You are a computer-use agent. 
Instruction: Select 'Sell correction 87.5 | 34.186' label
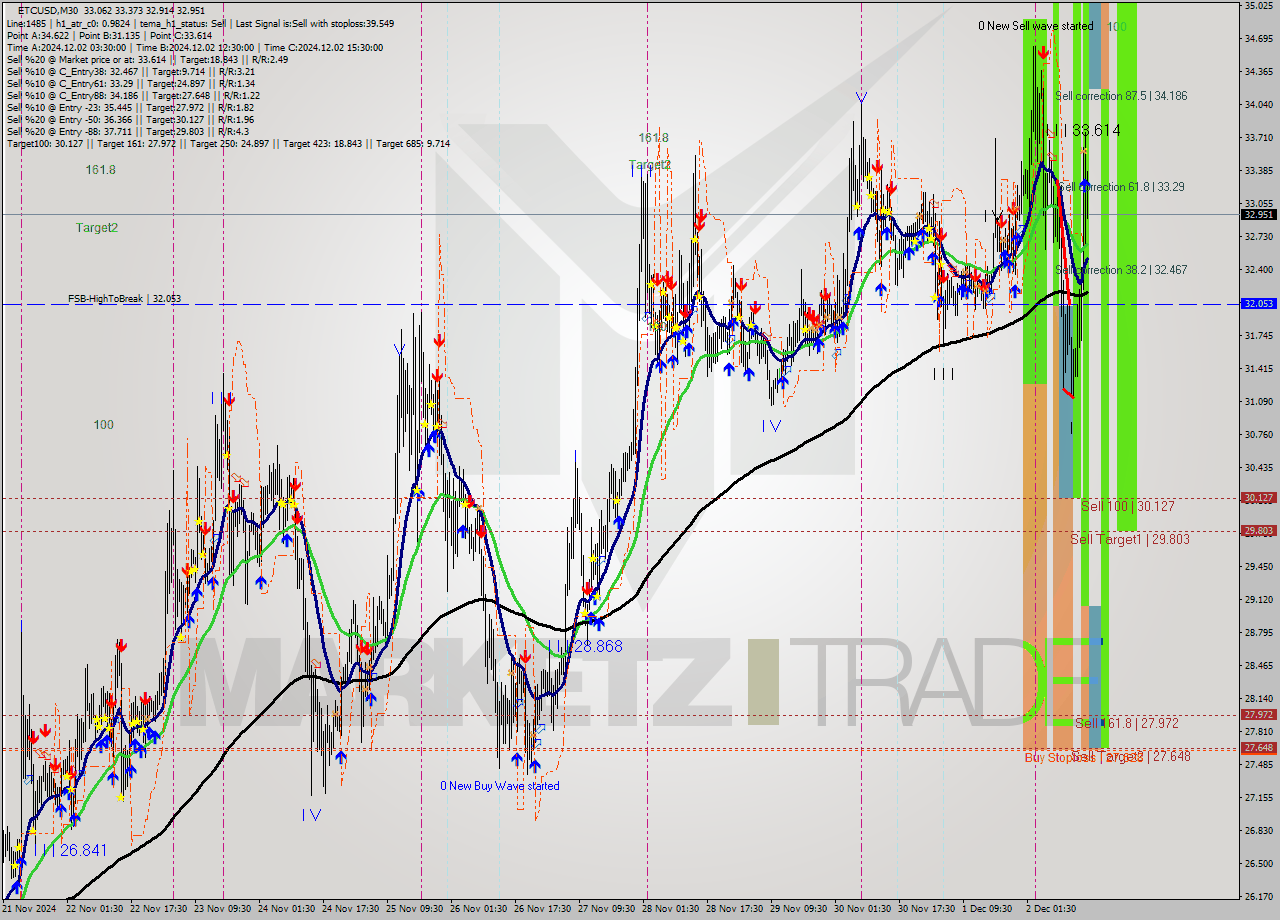click(1121, 96)
